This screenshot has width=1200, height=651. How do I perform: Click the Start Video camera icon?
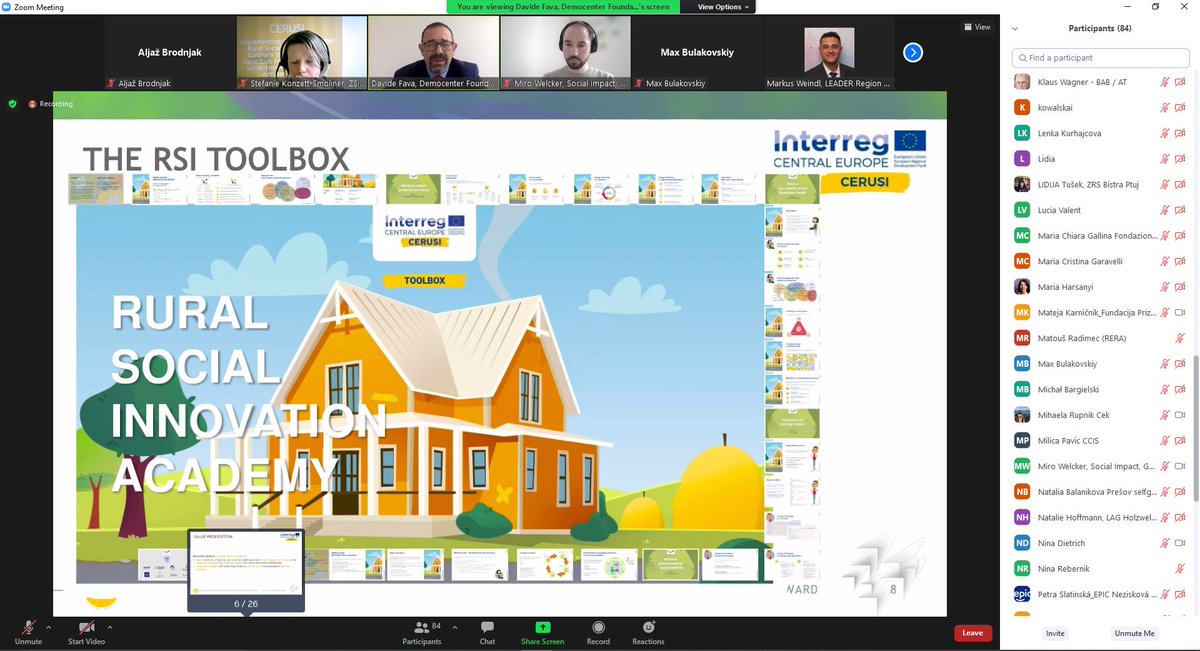[86, 627]
